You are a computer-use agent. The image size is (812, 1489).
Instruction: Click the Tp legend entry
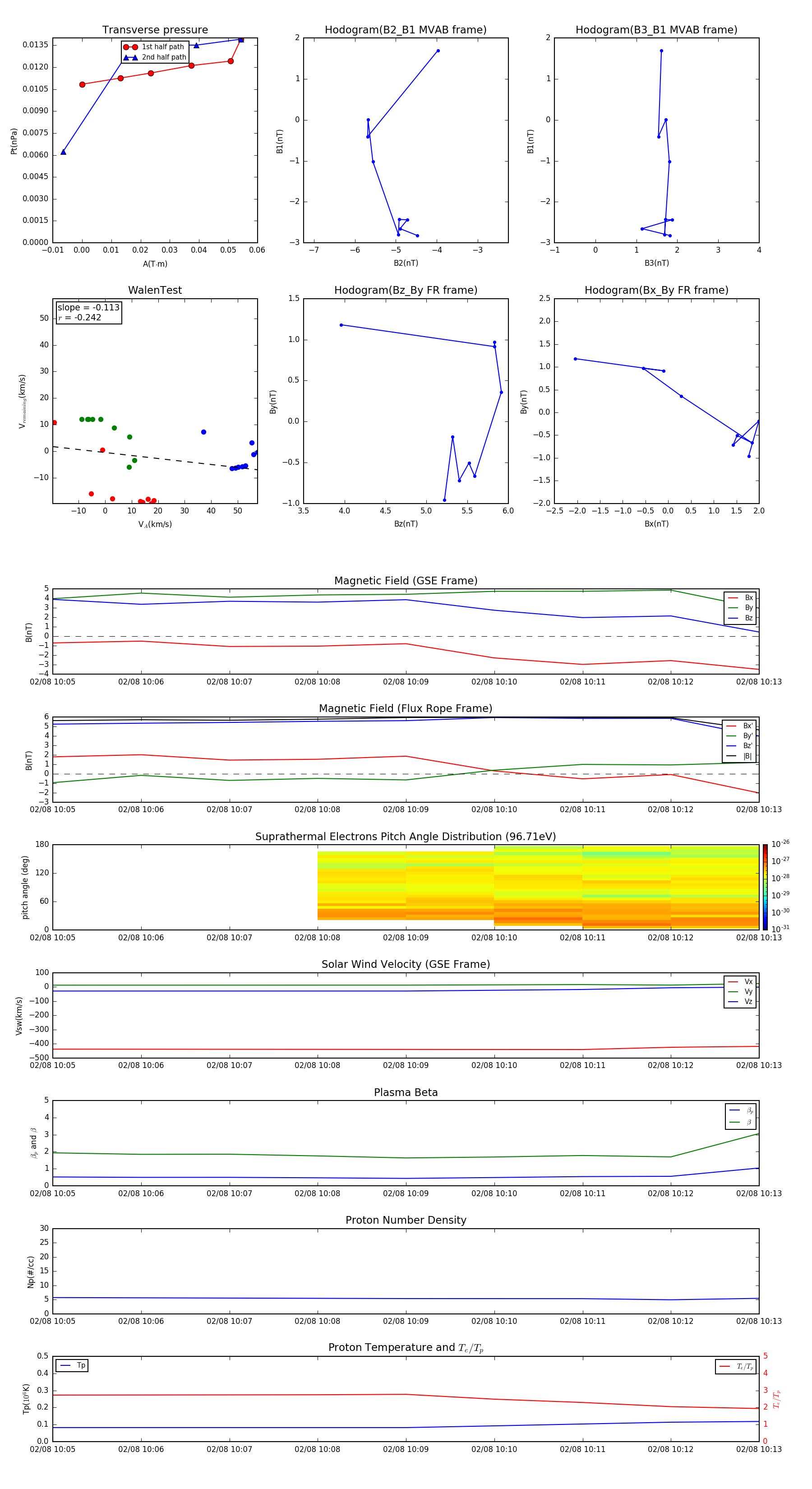73,1366
